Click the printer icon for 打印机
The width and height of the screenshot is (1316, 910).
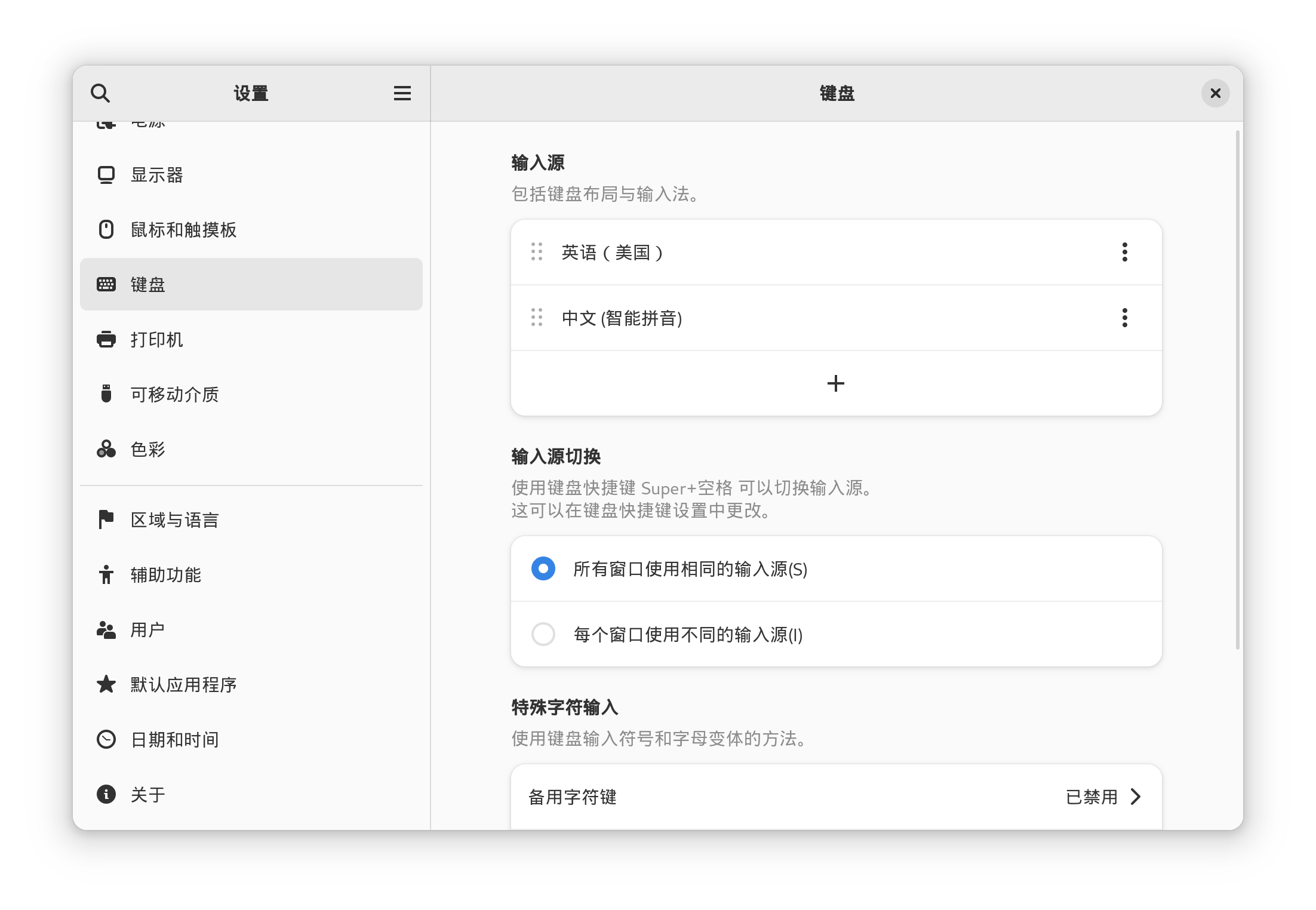[106, 339]
